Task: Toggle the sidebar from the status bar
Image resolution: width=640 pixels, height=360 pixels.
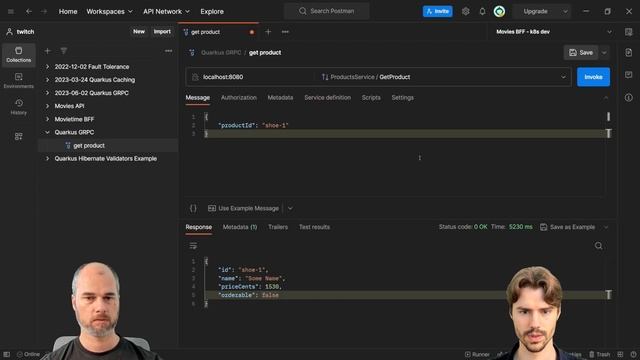Action: [7, 354]
